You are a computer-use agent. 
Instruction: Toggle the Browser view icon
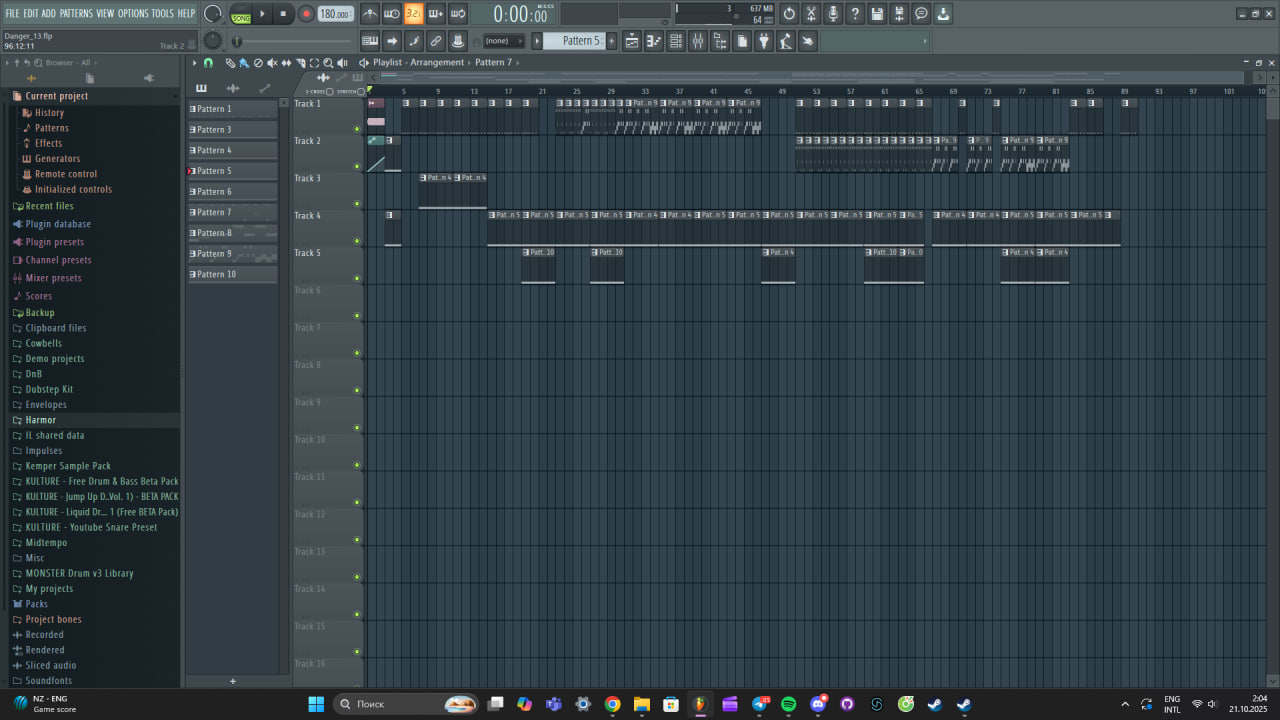point(720,41)
